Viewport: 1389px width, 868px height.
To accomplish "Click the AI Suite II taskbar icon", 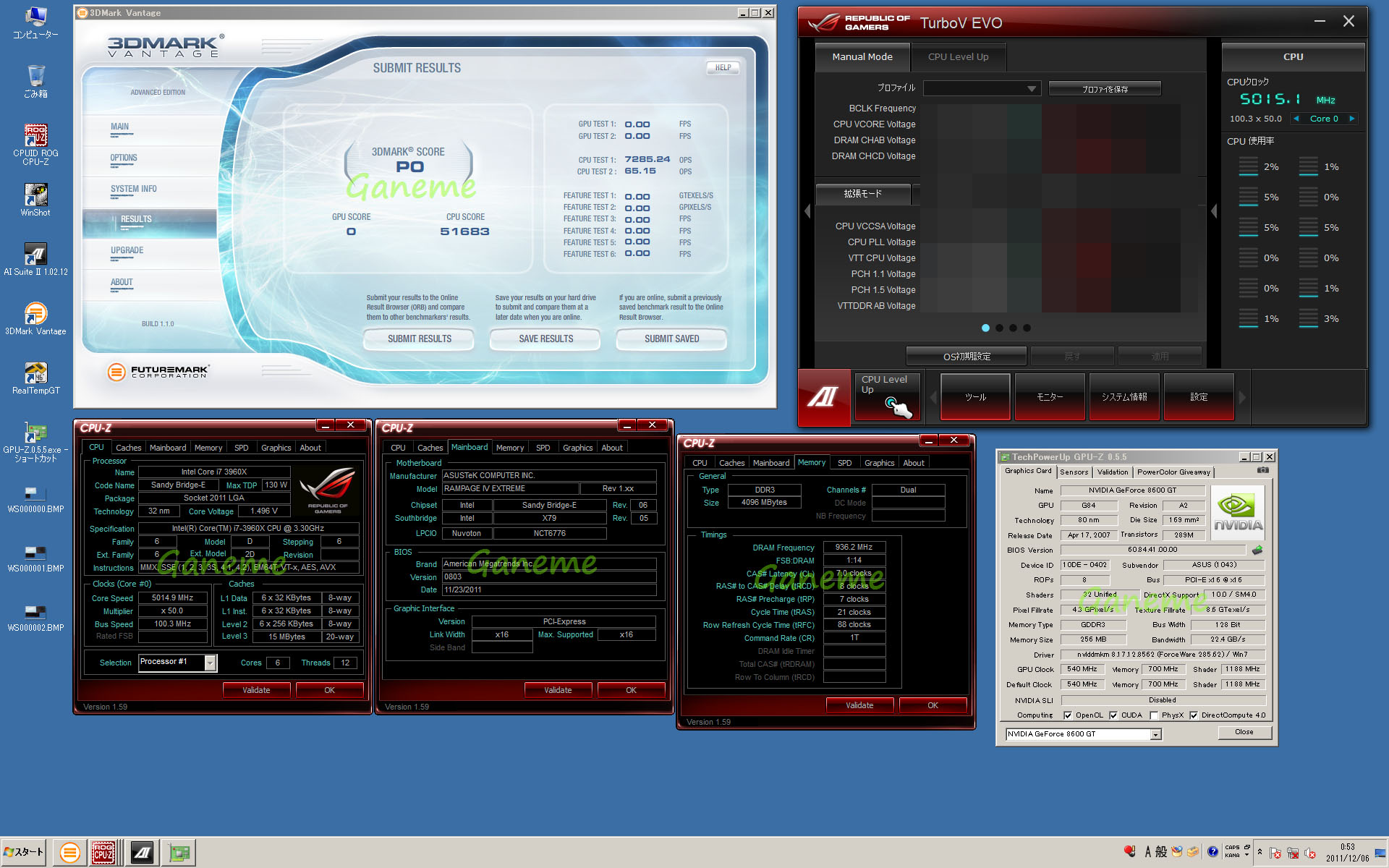I will pyautogui.click(x=143, y=853).
